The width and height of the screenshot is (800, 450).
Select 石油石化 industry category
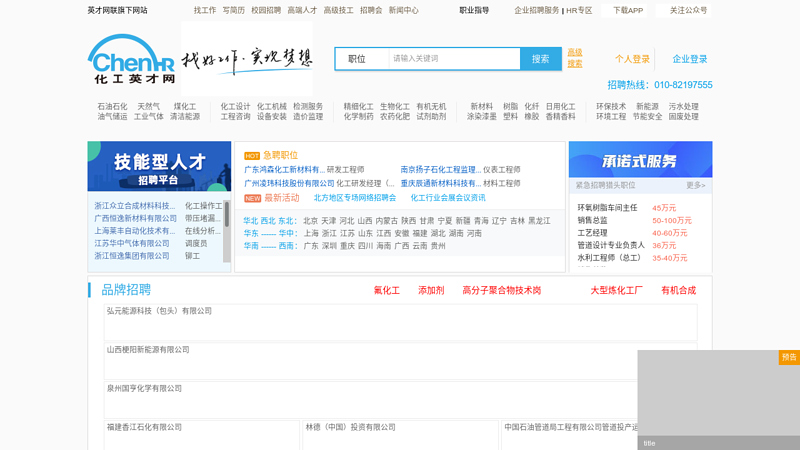[112, 107]
